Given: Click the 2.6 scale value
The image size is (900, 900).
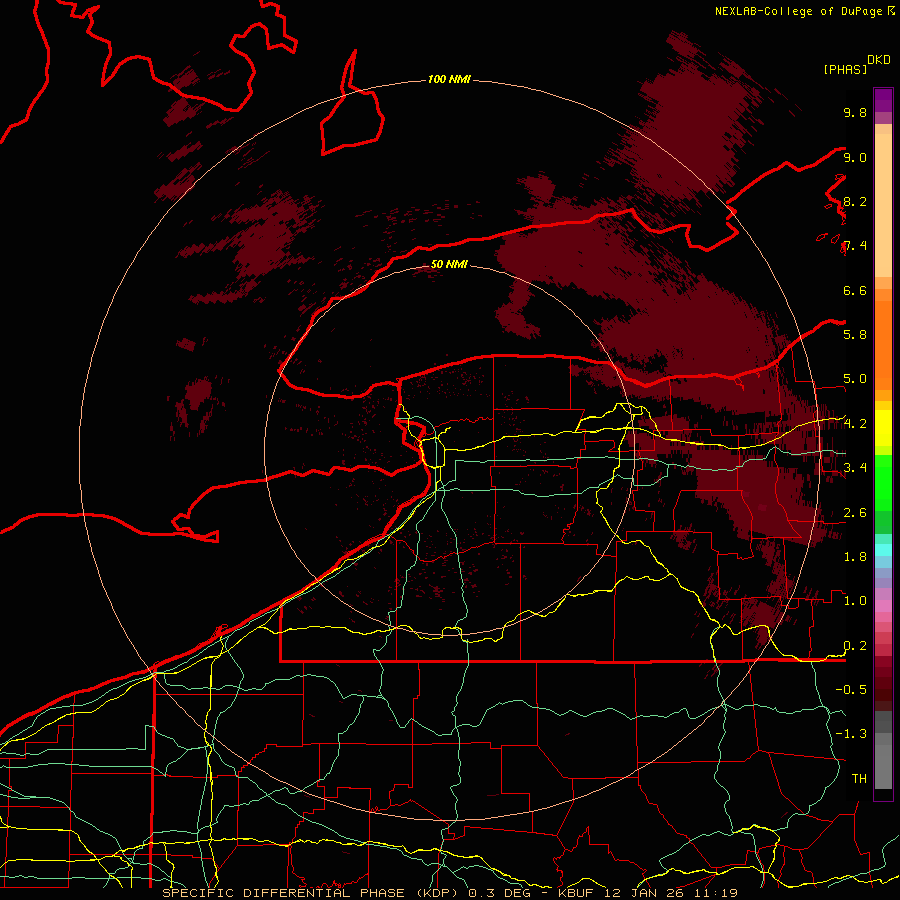Looking at the screenshot, I should tap(855, 513).
